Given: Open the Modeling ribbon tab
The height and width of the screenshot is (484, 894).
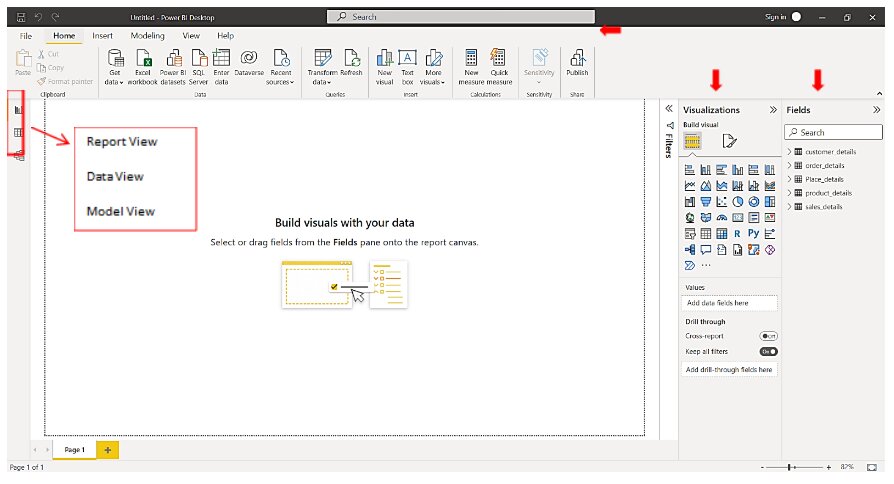Looking at the screenshot, I should click(147, 35).
